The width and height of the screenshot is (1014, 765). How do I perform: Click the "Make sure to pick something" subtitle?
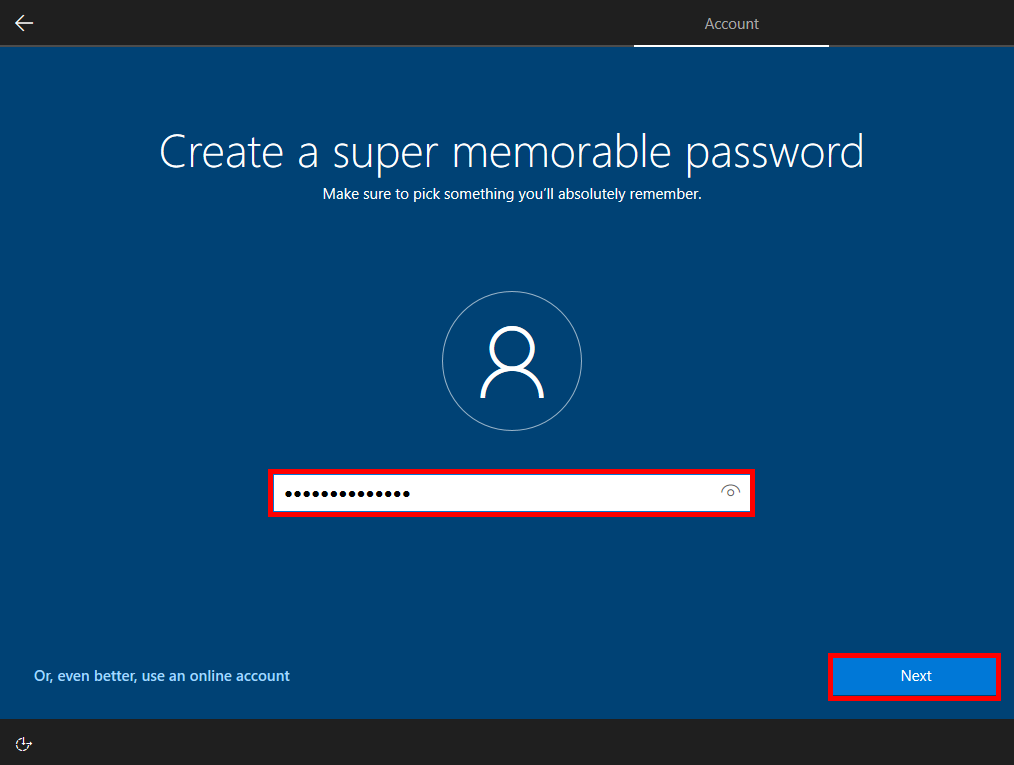point(511,194)
